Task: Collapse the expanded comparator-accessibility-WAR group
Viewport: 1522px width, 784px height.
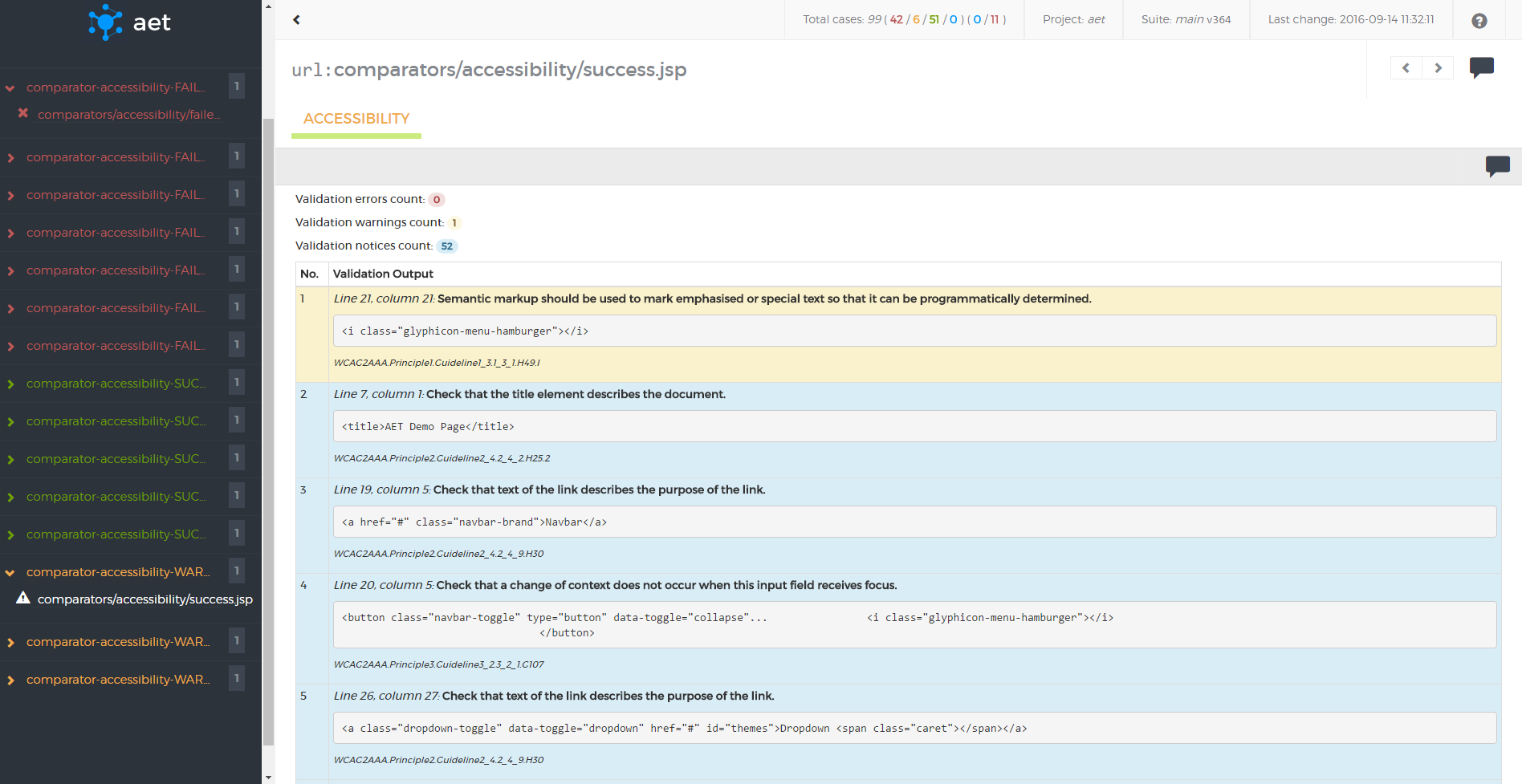Action: 10,573
